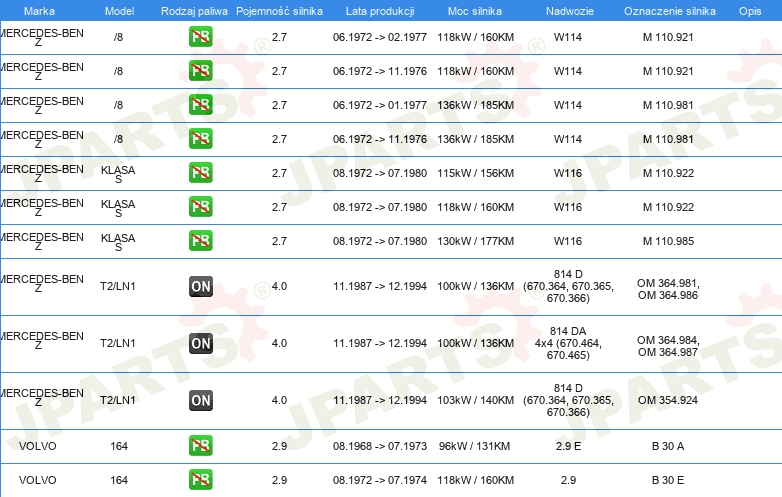Select power value 103kW / 140KM
The width and height of the screenshot is (782, 497).
click(475, 400)
